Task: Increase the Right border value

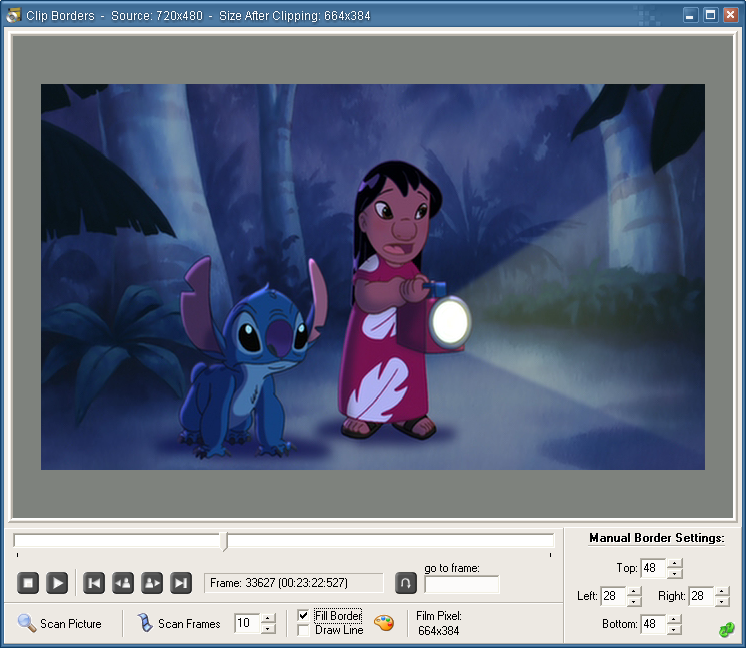Action: (x=722, y=591)
